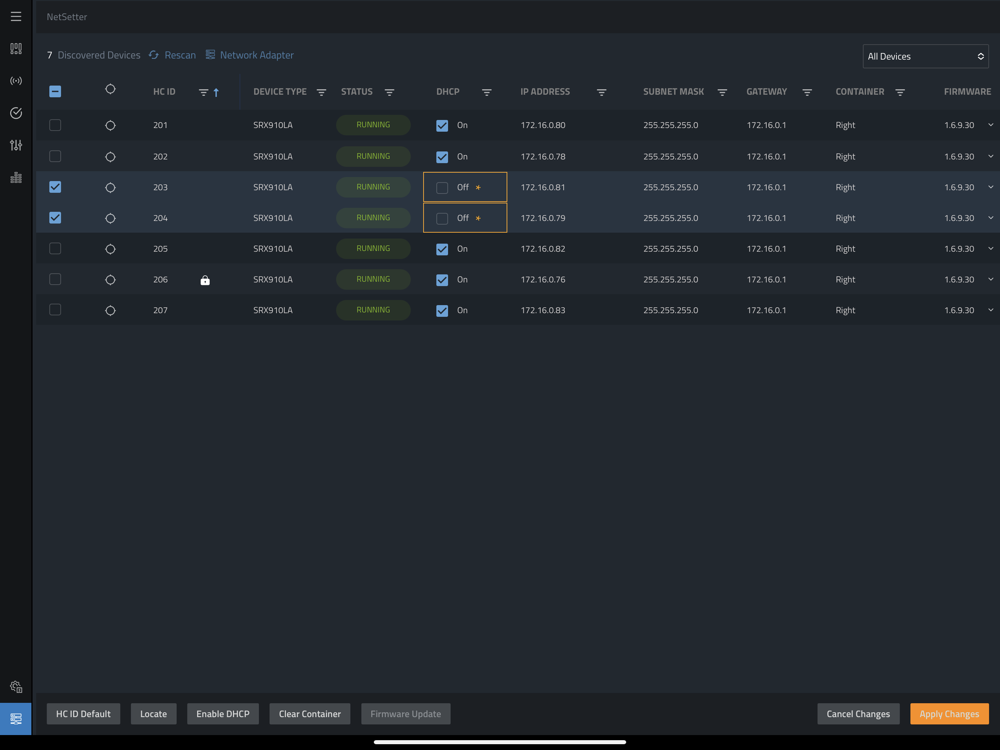This screenshot has height=750, width=1000.
Task: Click IP address 172.16.0.79
Action: [543, 218]
